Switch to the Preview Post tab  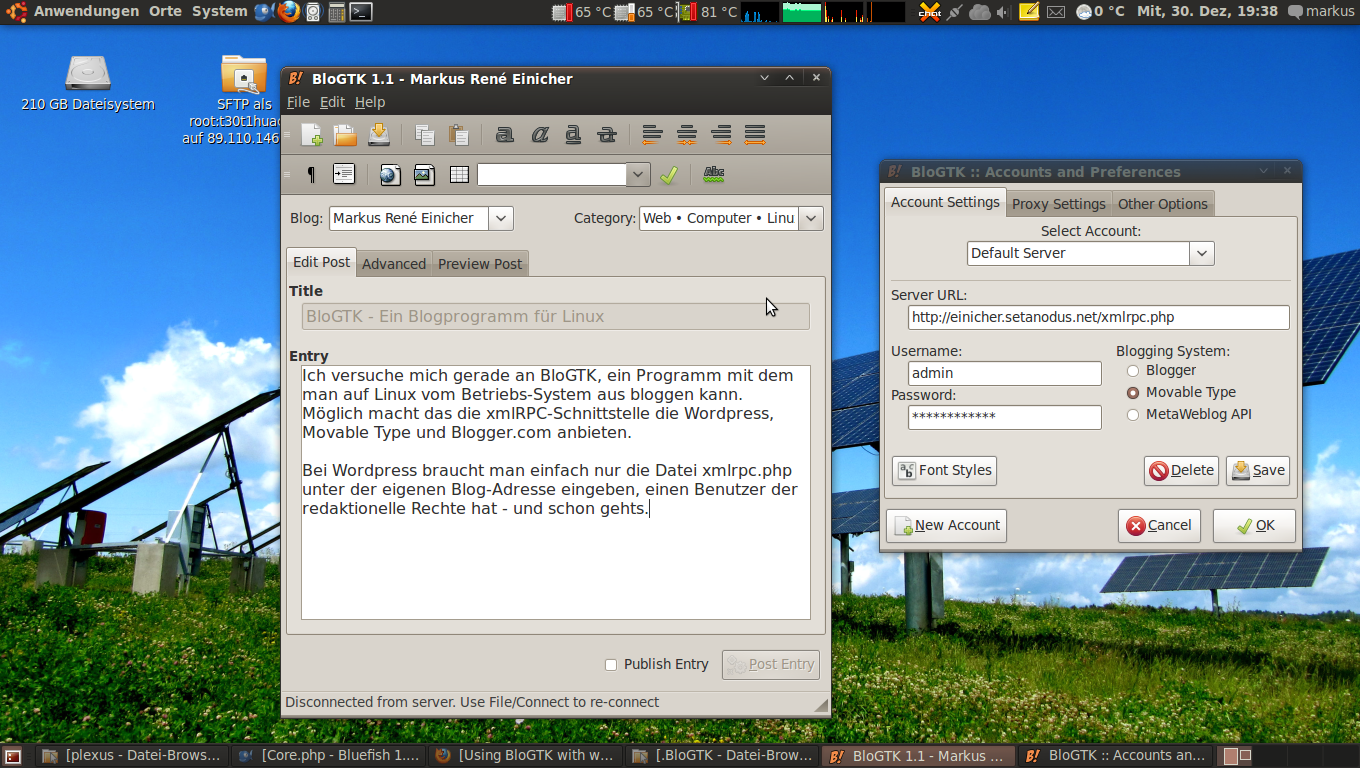pyautogui.click(x=480, y=264)
